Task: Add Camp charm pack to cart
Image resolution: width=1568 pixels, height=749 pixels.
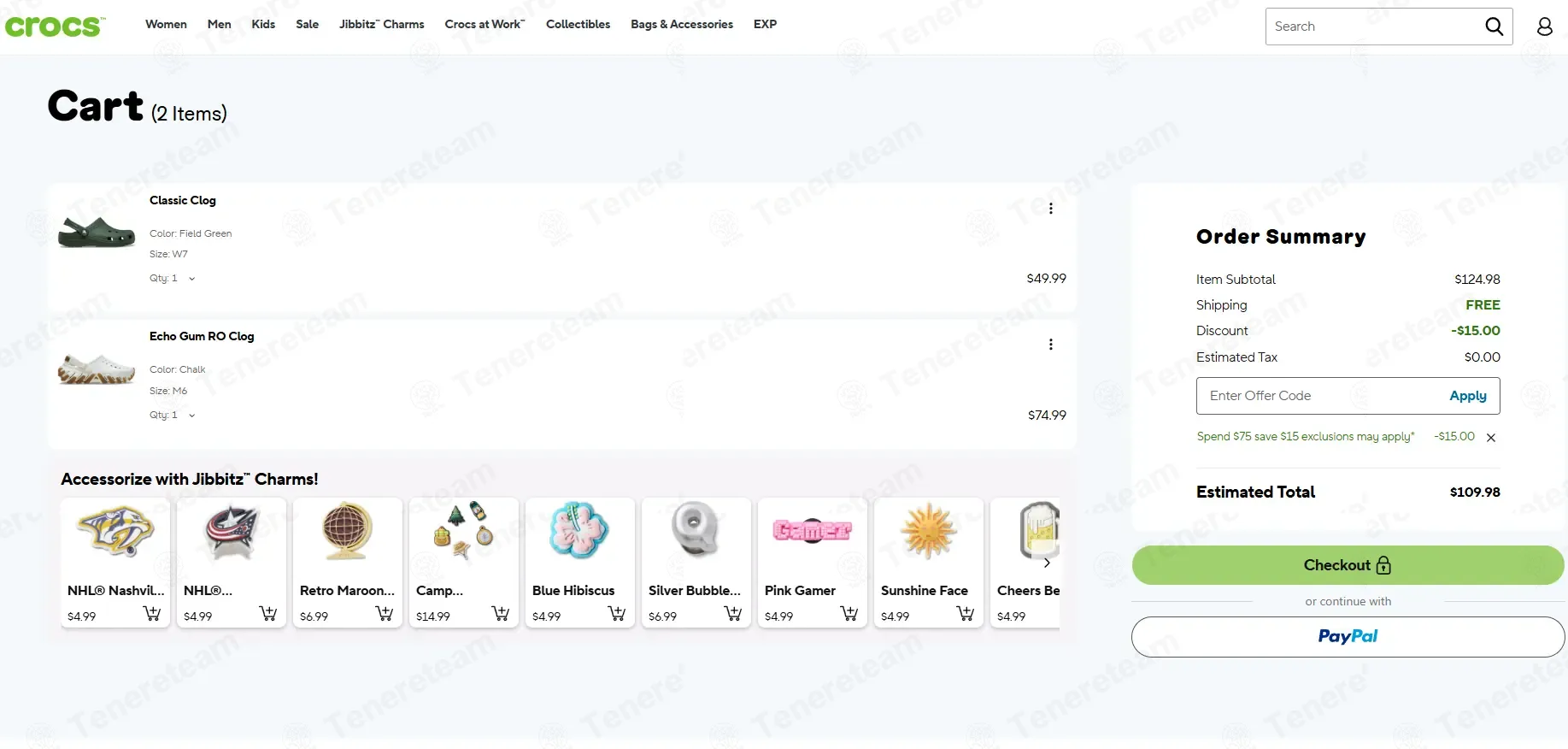Action: 500,614
